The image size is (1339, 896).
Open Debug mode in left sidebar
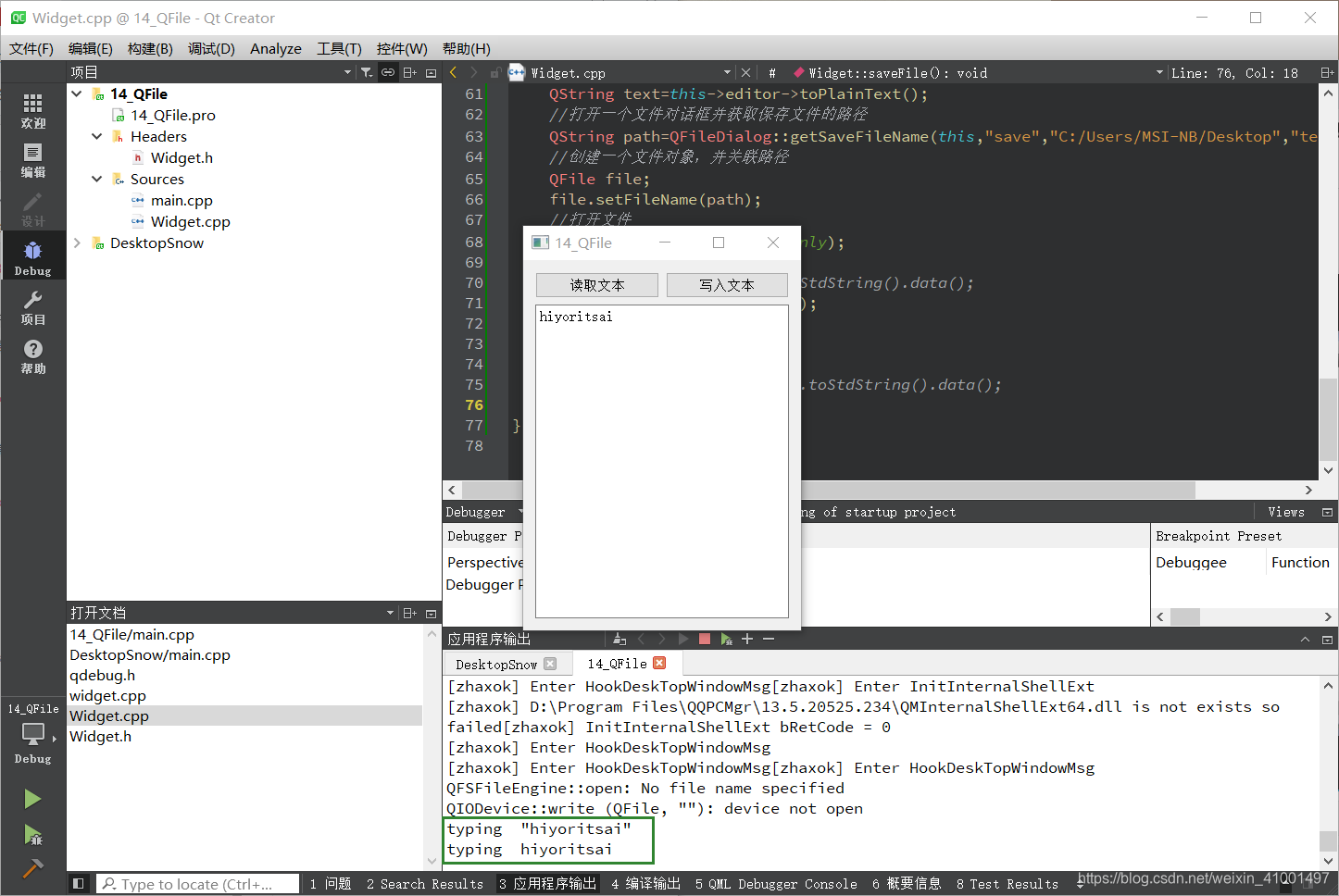click(x=32, y=256)
